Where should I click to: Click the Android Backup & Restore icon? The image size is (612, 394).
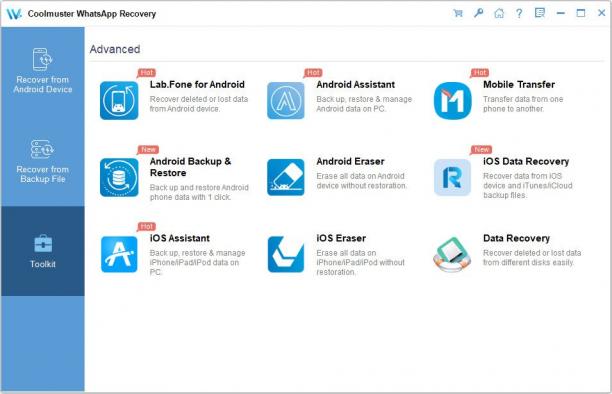(119, 177)
